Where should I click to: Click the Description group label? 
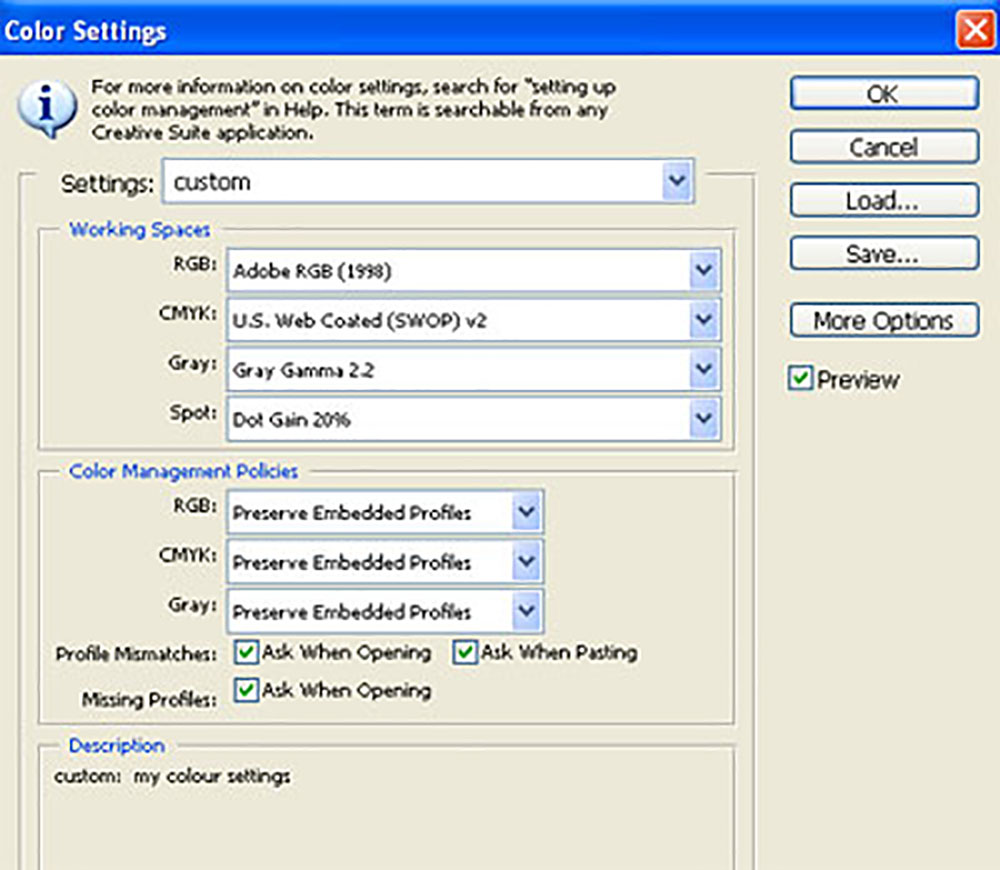point(117,746)
